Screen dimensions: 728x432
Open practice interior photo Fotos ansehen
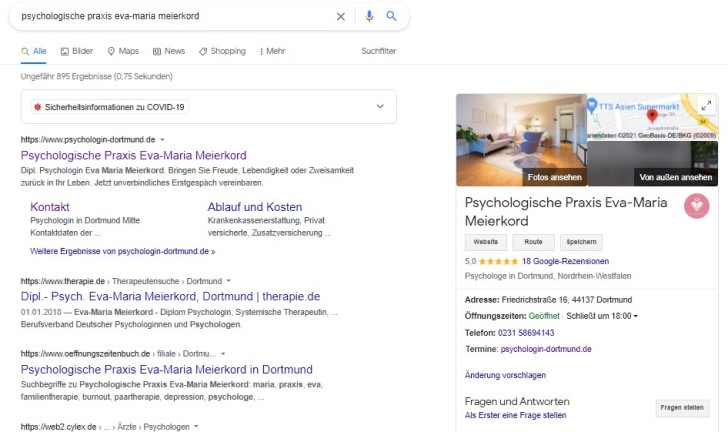tap(521, 140)
